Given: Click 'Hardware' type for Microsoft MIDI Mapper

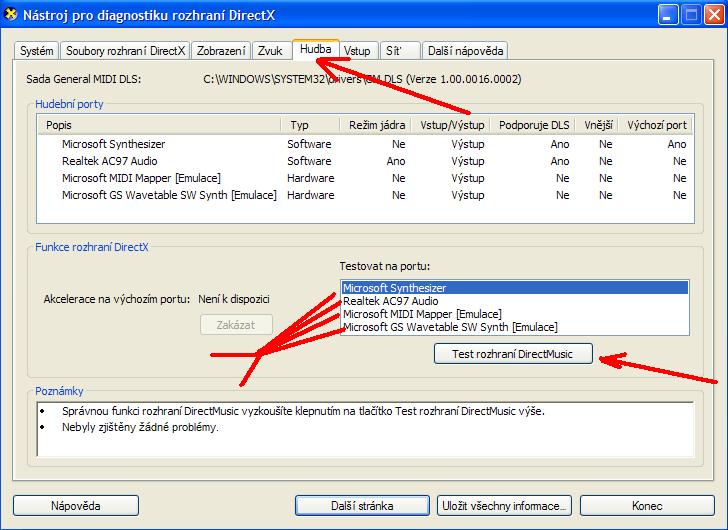Looking at the screenshot, I should click(x=311, y=178).
